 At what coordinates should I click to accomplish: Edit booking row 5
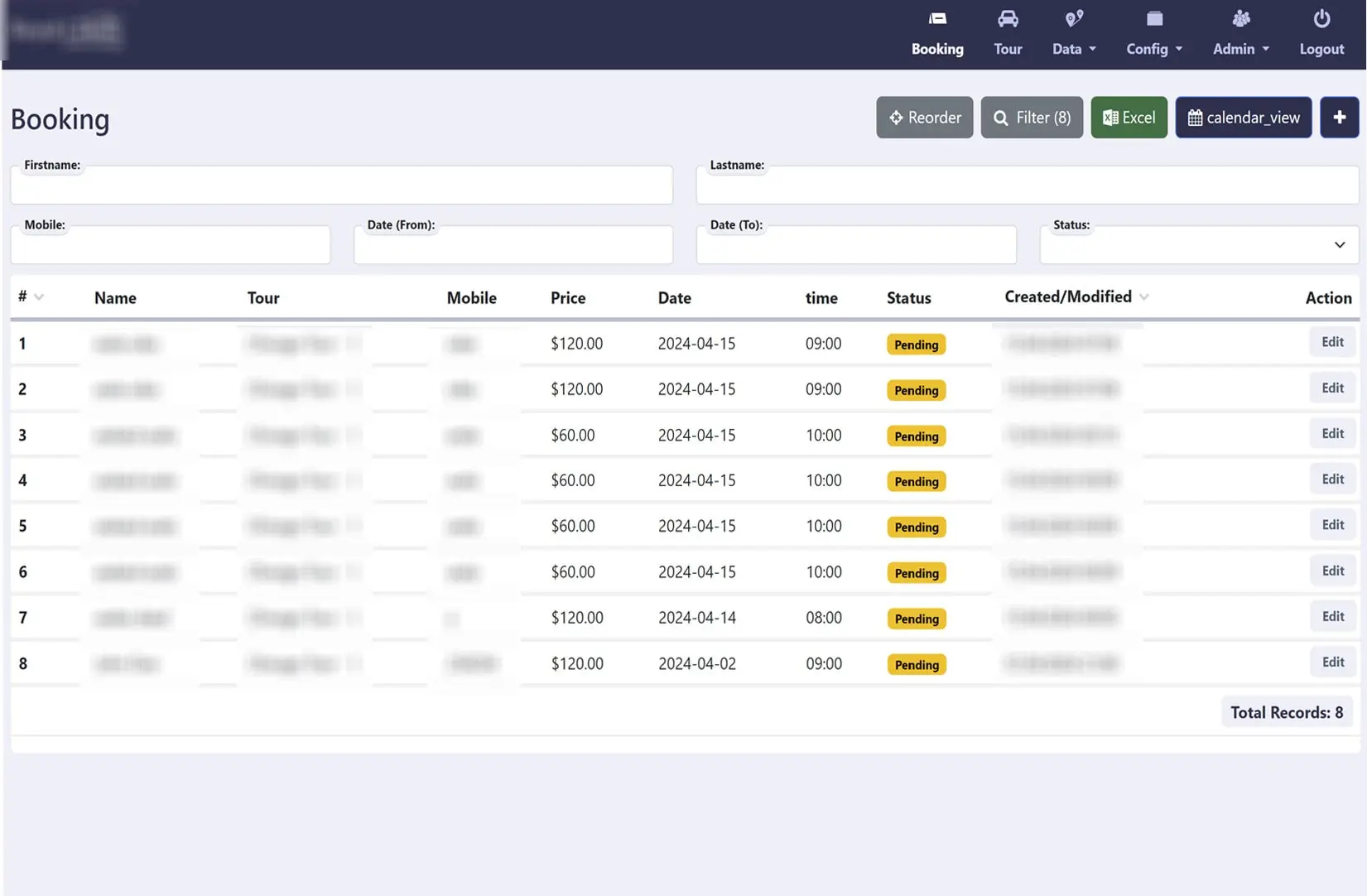pos(1331,525)
